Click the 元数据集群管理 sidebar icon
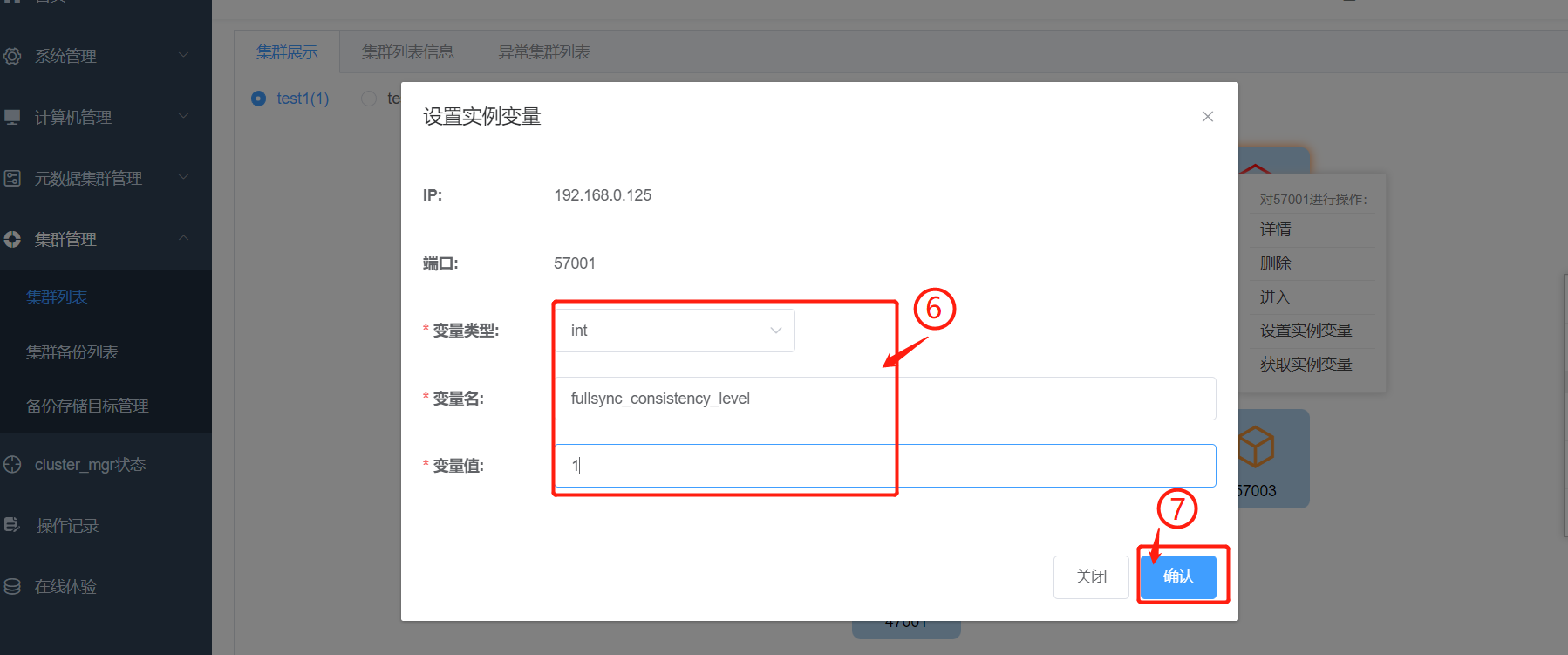The height and width of the screenshot is (655, 1568). pyautogui.click(x=12, y=178)
